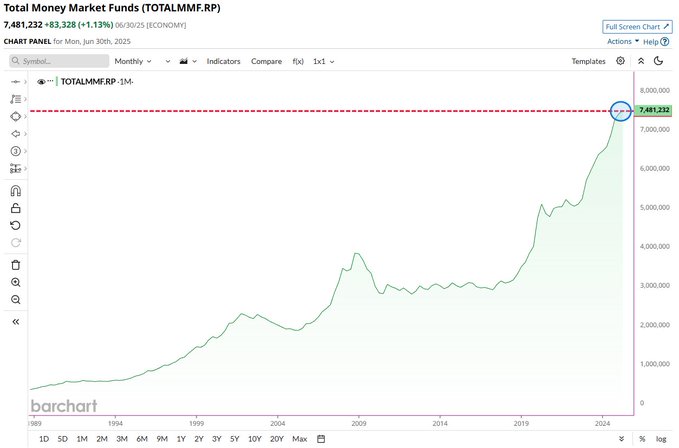The height and width of the screenshot is (448, 679).
Task: Select the 2M range
Action: [102, 439]
